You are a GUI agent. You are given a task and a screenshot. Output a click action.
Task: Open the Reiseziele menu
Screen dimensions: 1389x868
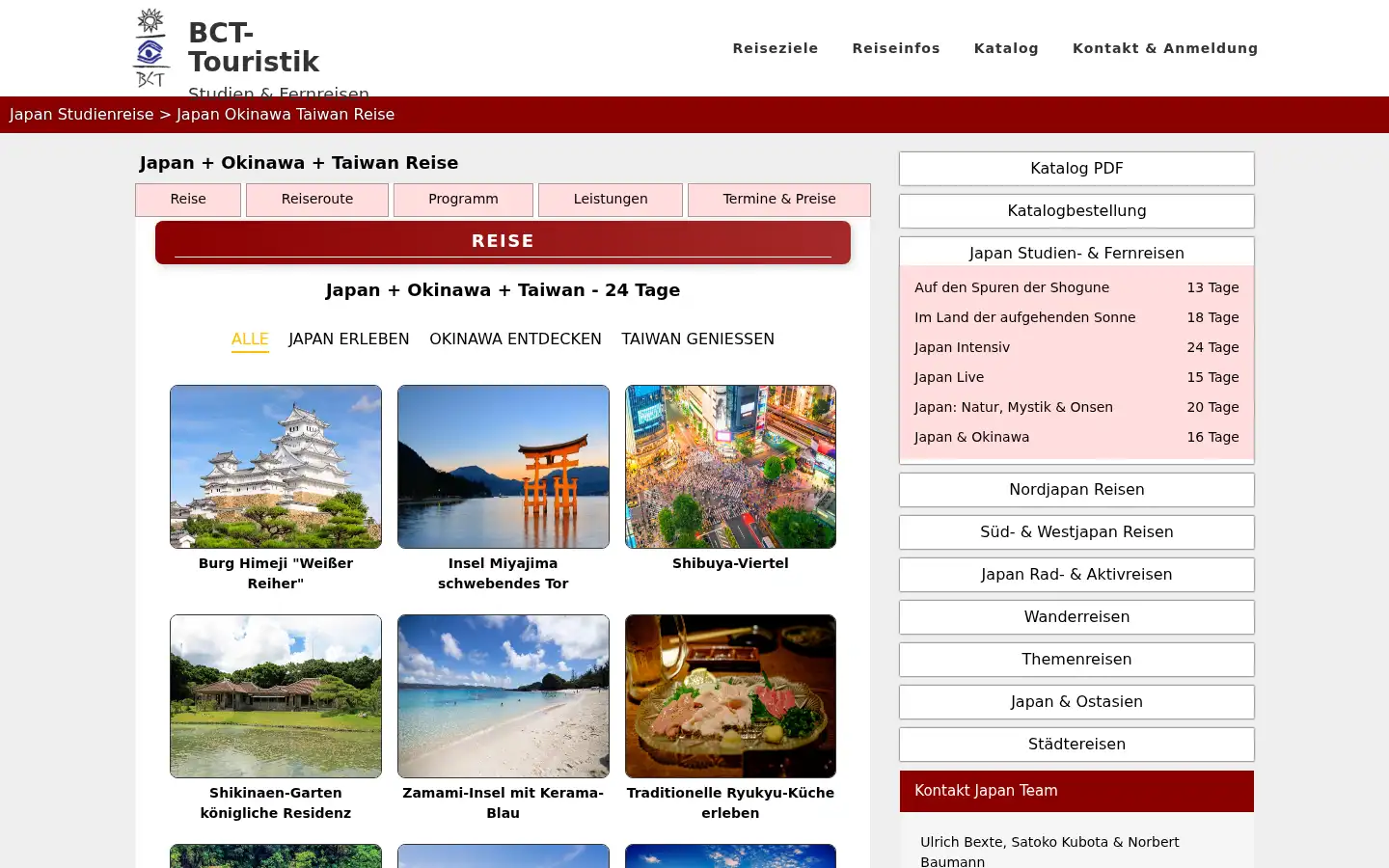point(776,48)
